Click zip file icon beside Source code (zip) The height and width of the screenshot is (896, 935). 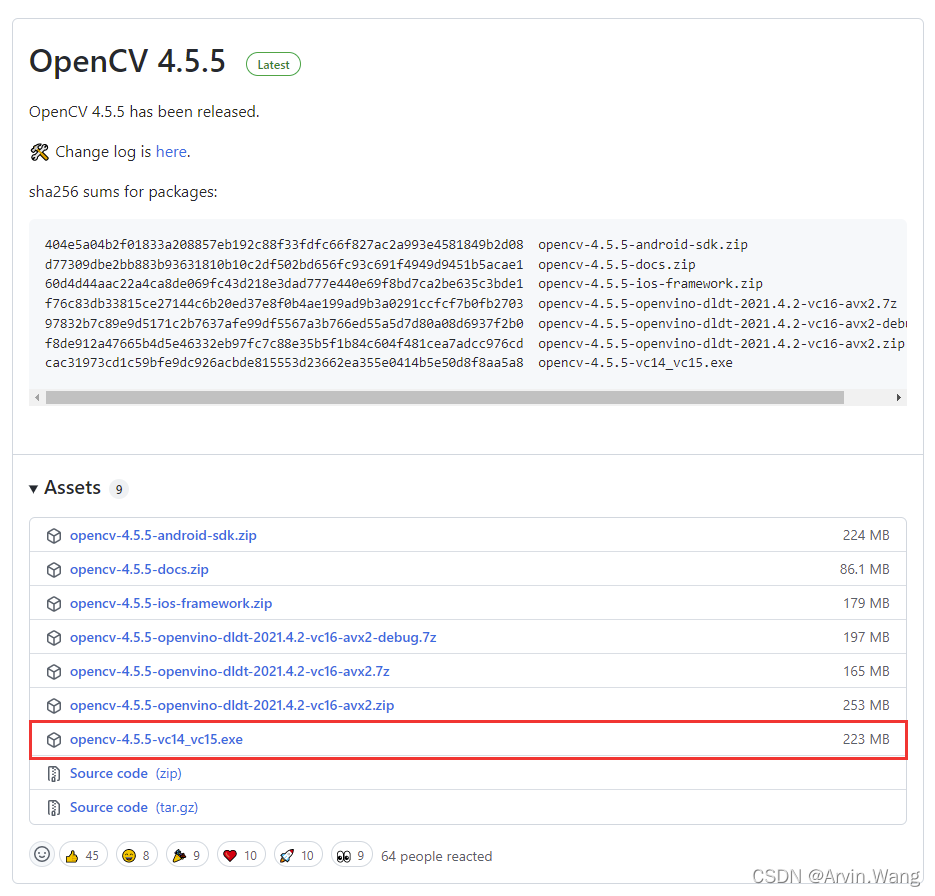pyautogui.click(x=54, y=774)
